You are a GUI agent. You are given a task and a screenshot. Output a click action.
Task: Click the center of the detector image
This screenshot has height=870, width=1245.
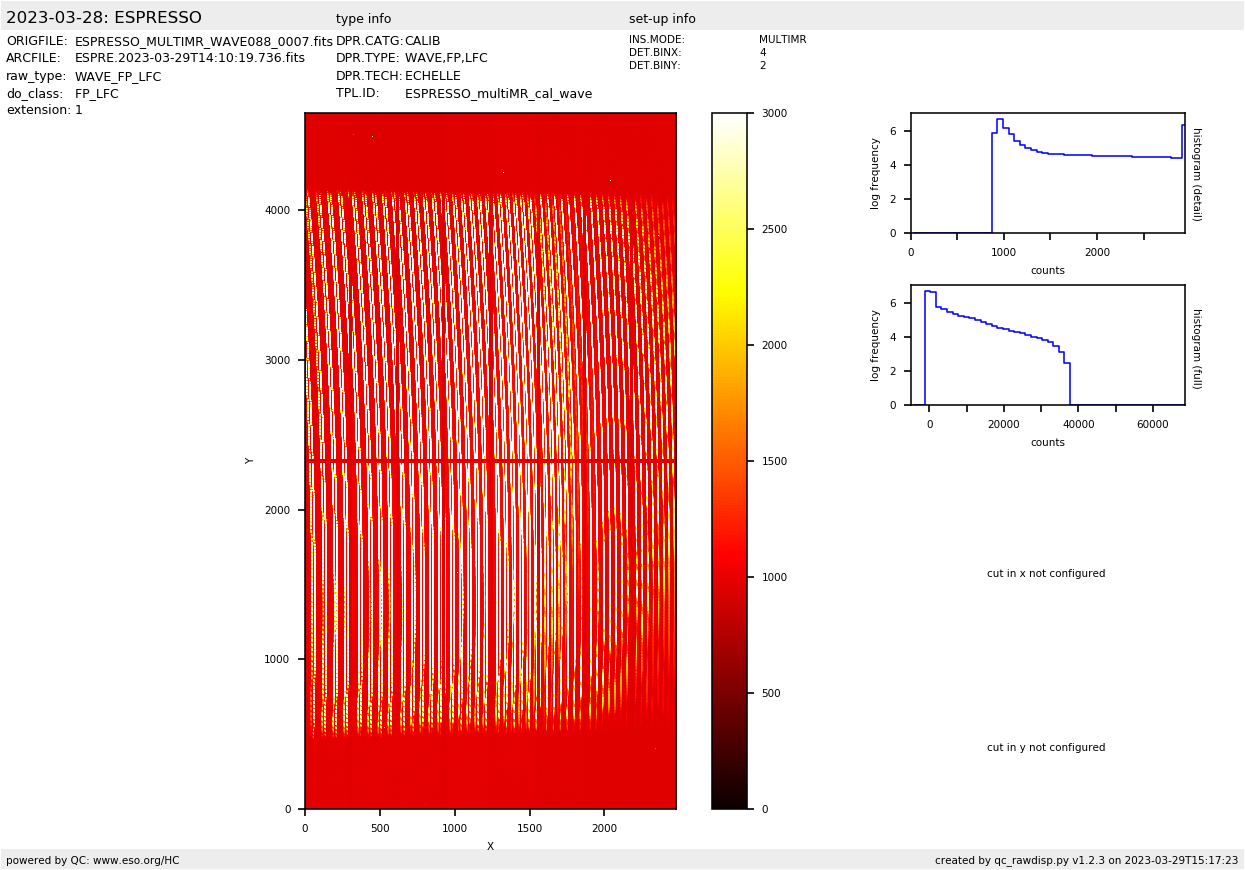coord(490,461)
